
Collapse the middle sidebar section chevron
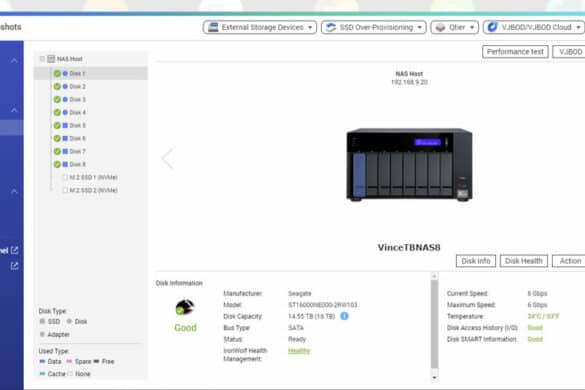14,110
